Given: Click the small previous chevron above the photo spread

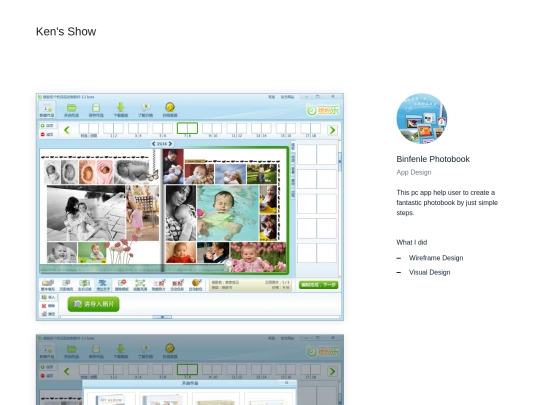Looking at the screenshot, I should [154, 144].
